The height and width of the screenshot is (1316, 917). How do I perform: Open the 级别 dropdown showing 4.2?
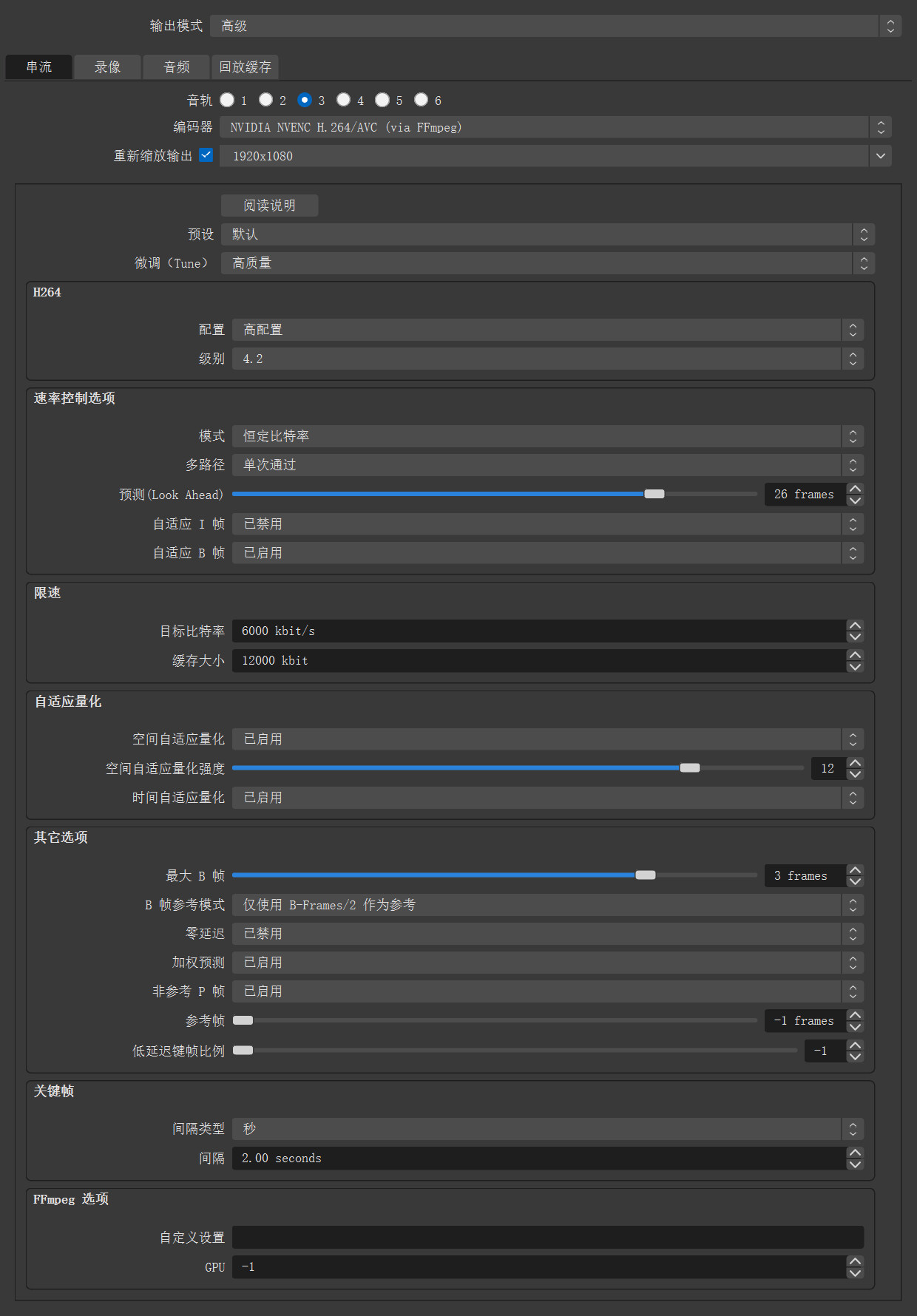pyautogui.click(x=548, y=359)
